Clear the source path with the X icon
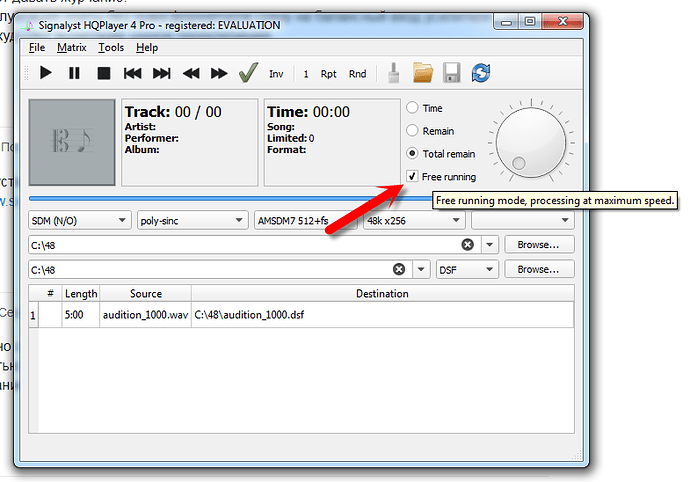Screen dimensions: 690x482 (x=467, y=245)
